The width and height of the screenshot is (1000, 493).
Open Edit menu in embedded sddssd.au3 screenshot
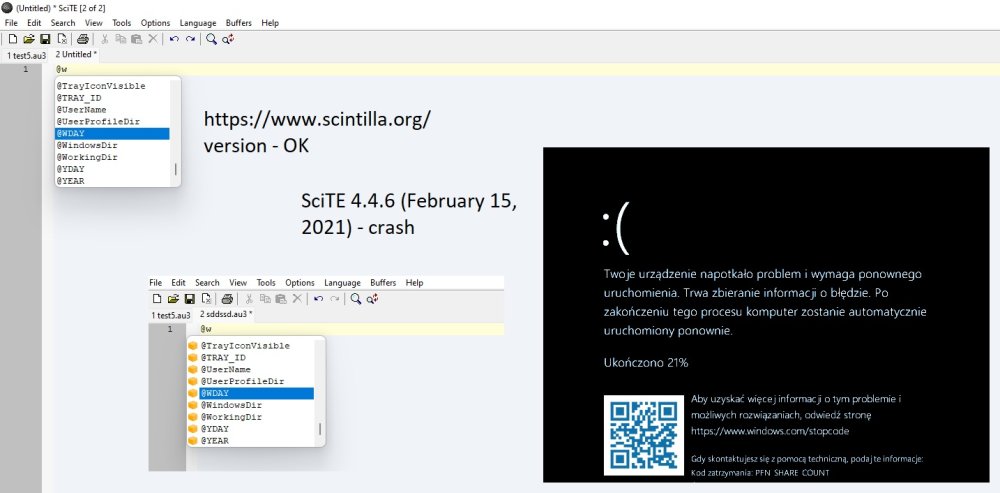pos(179,283)
